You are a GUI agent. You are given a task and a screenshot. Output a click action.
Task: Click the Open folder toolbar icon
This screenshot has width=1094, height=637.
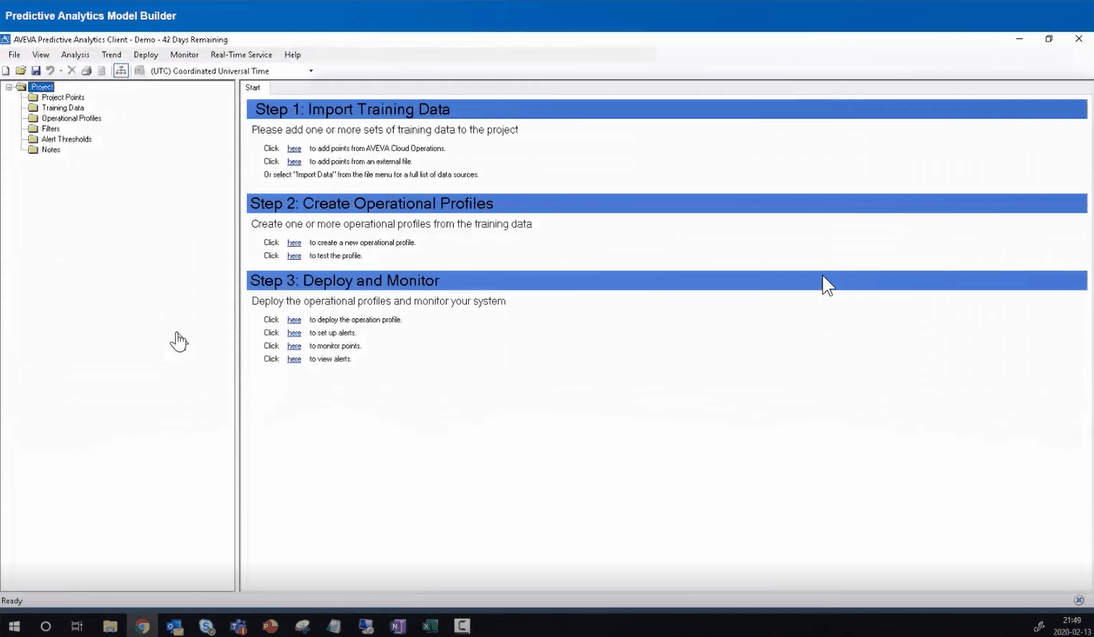click(x=20, y=71)
